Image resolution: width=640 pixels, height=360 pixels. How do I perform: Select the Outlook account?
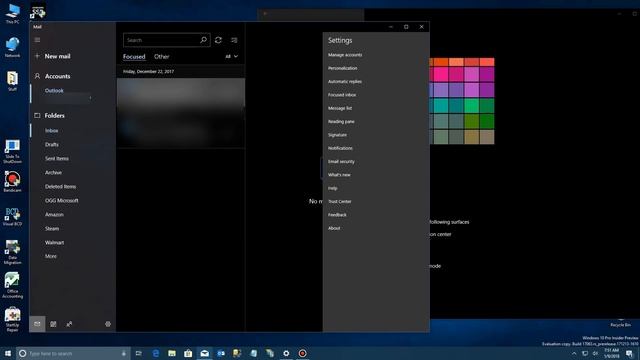(54, 91)
